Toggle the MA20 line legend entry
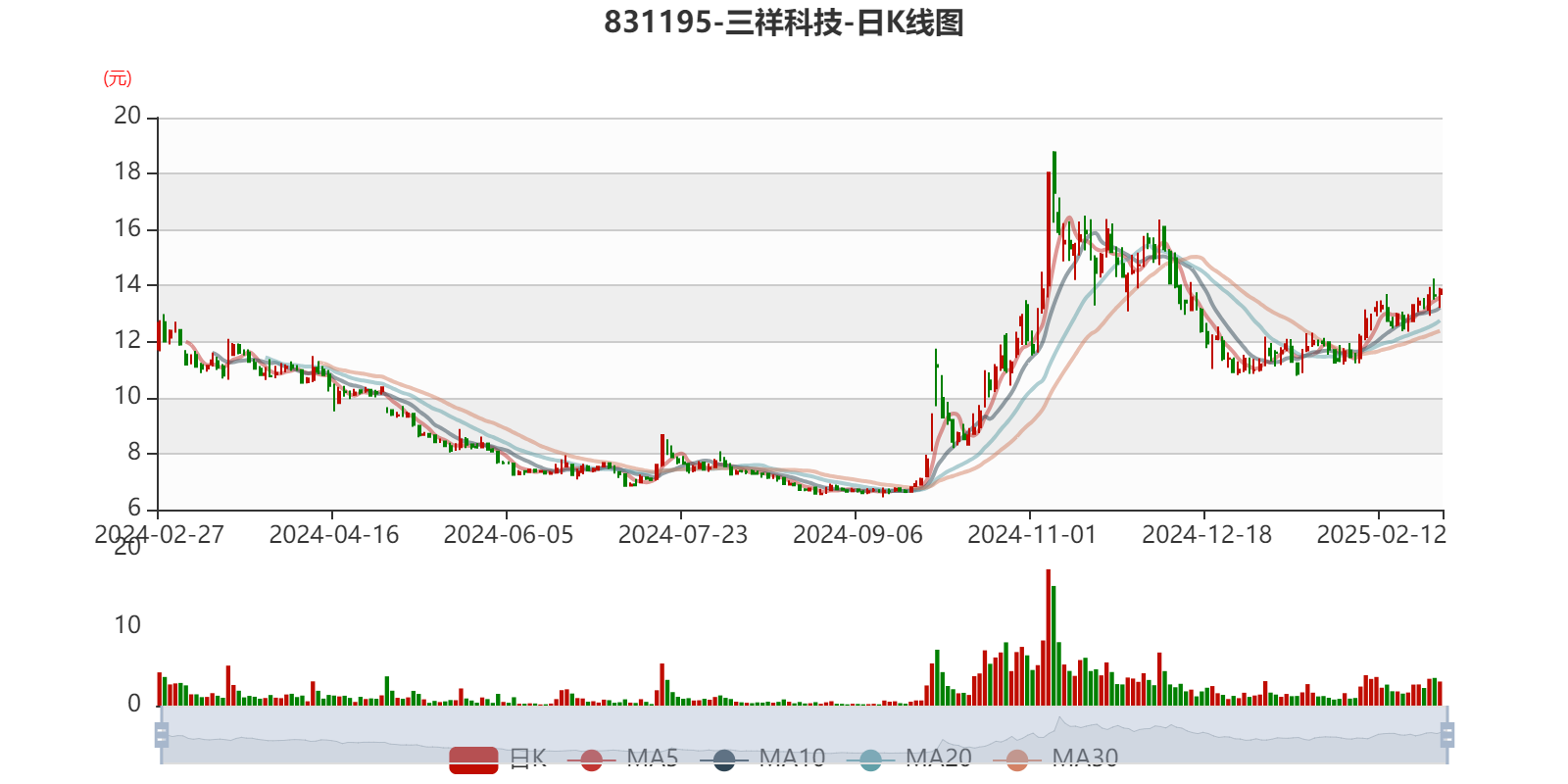The width and height of the screenshot is (1568, 784). coord(908,759)
